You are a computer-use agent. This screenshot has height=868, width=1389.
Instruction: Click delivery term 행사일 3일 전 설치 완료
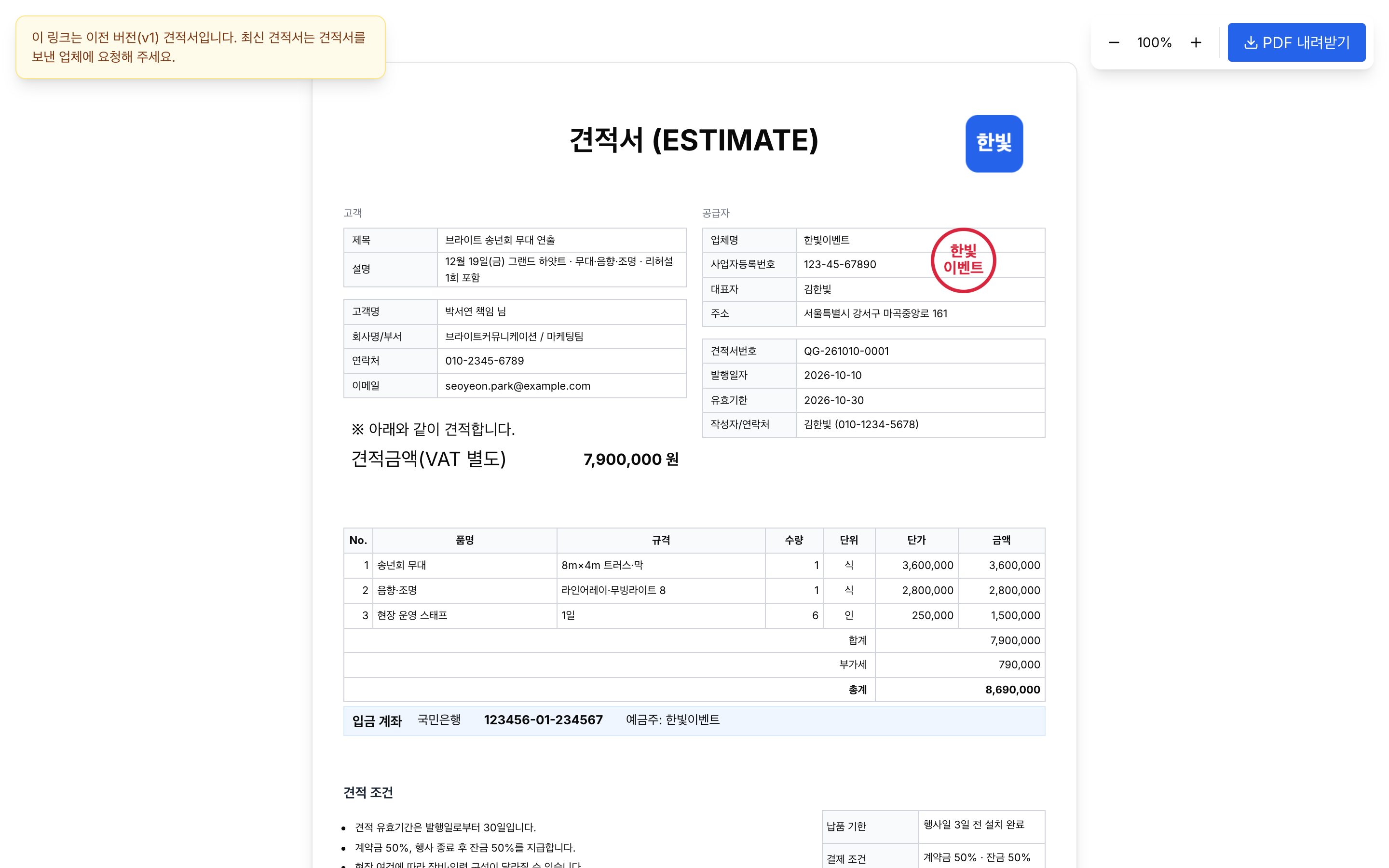coord(973,825)
